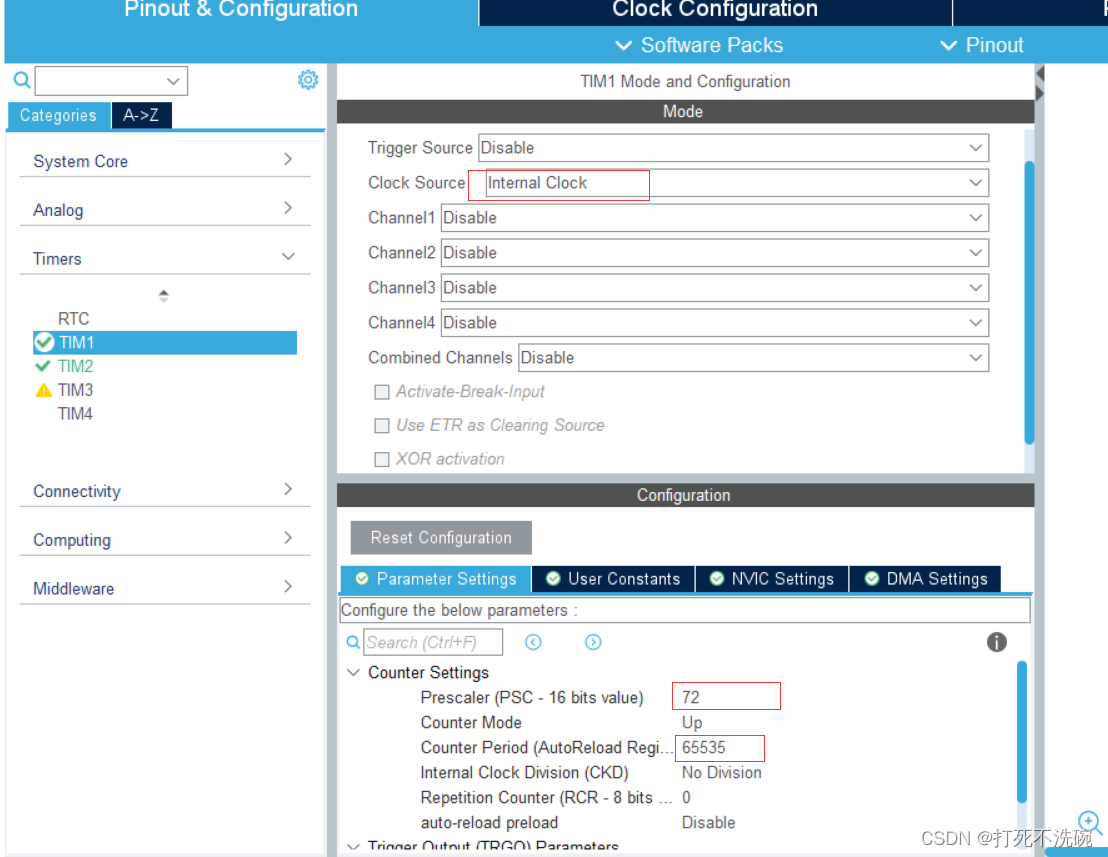Open the User Constants tab

613,579
